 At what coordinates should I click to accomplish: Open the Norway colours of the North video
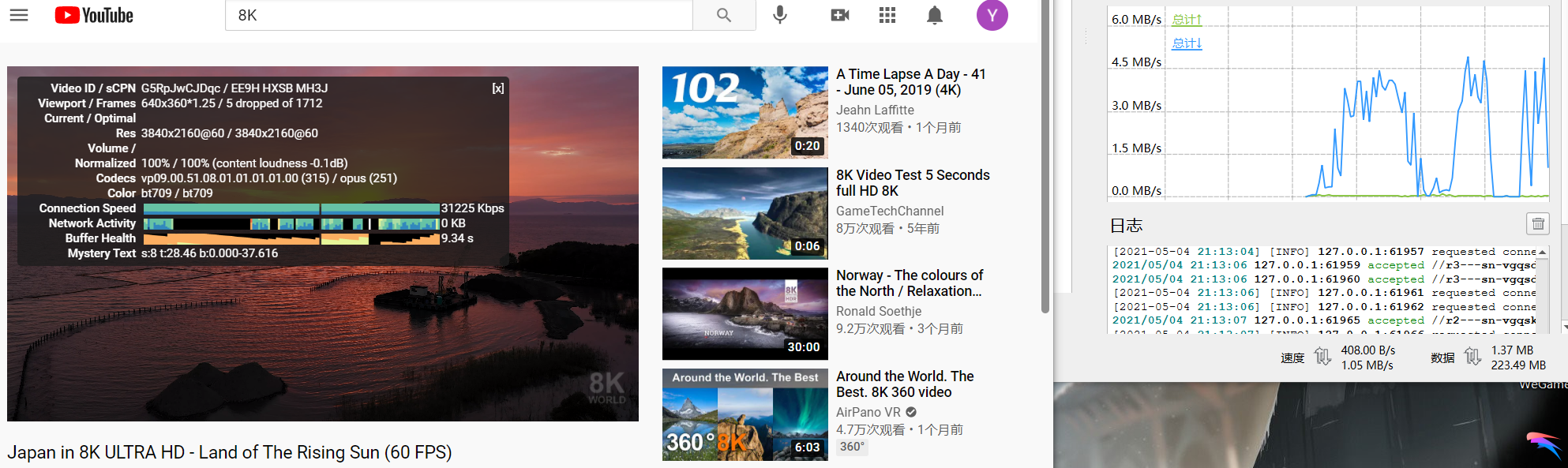point(910,283)
